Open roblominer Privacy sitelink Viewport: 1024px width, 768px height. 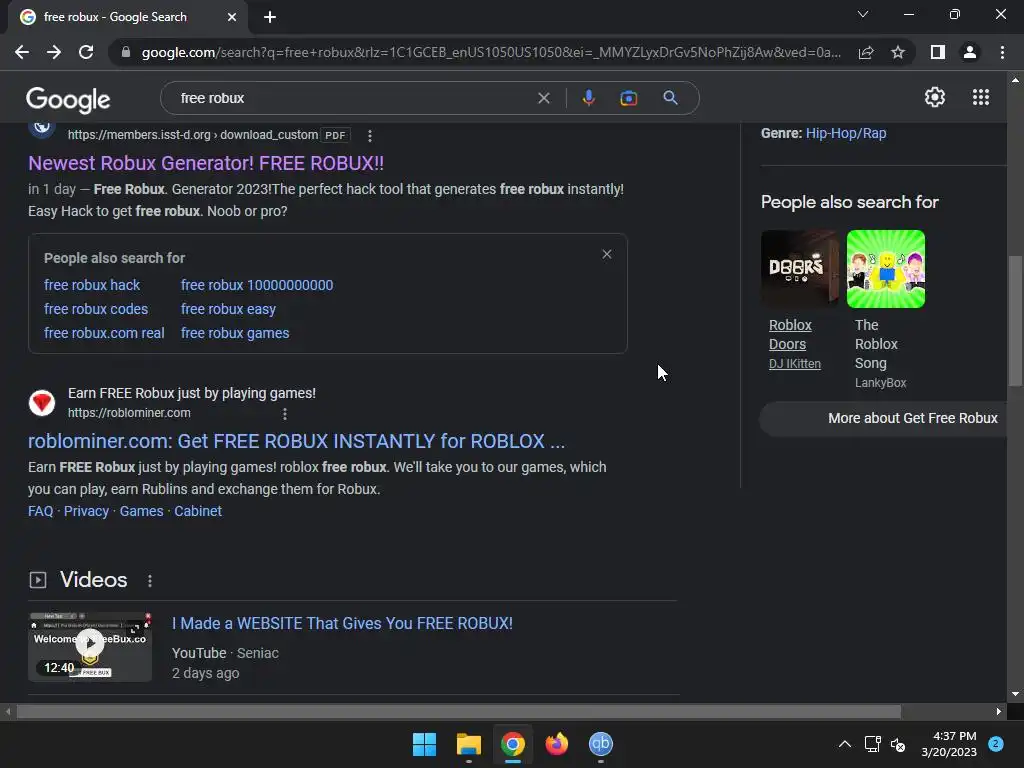coord(86,511)
